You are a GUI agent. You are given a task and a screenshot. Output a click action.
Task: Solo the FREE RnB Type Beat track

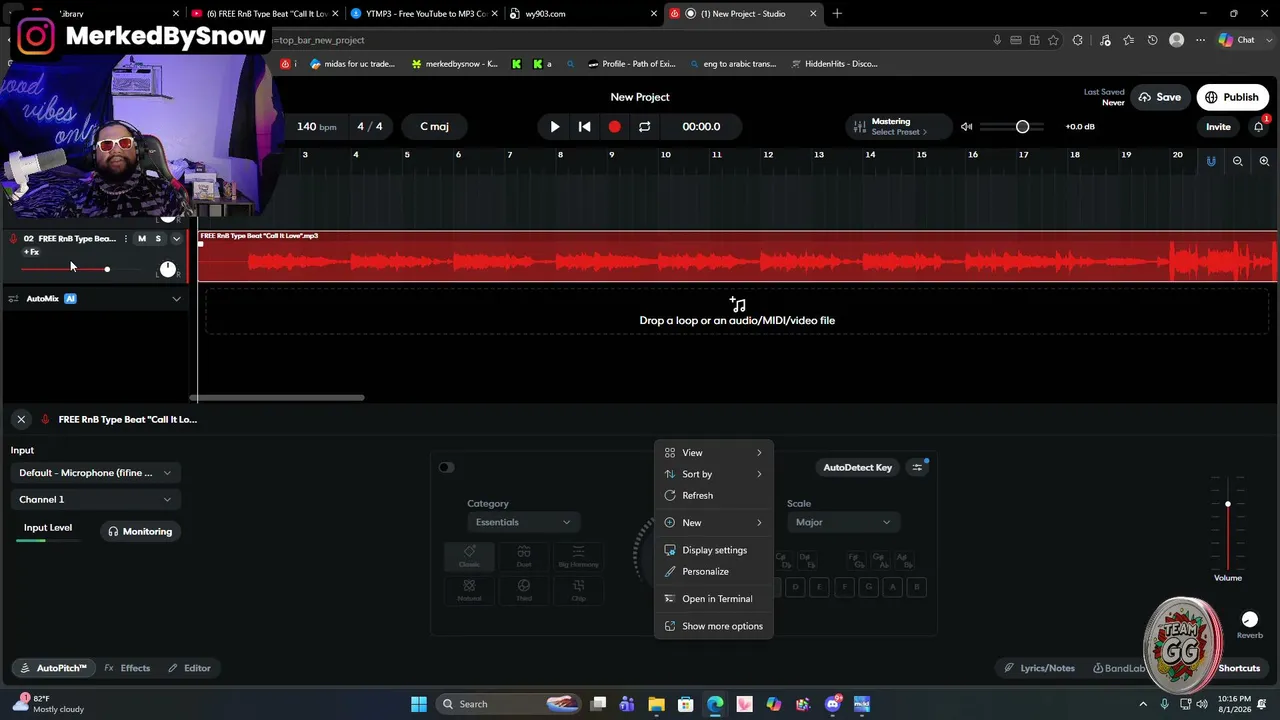(158, 239)
